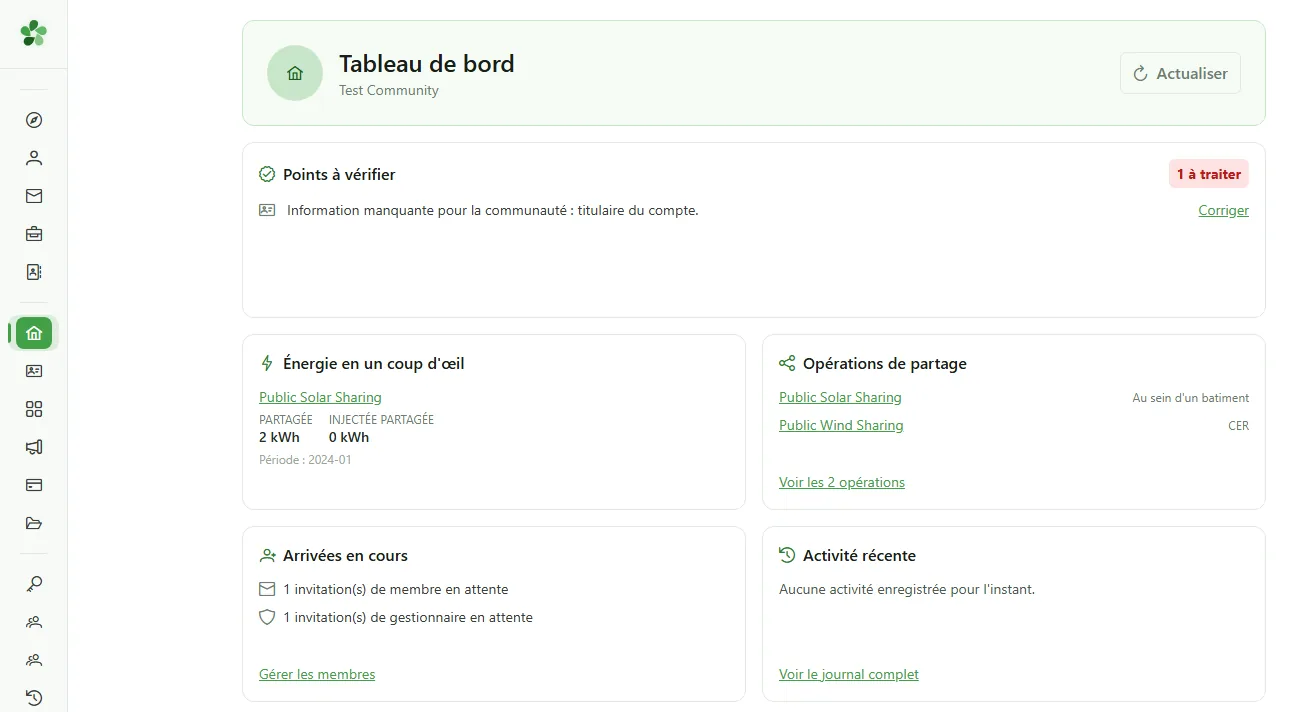This screenshot has height=712, width=1290.
Task: Click the shield icon beside gestionnaire en attente
Action: coord(267,617)
